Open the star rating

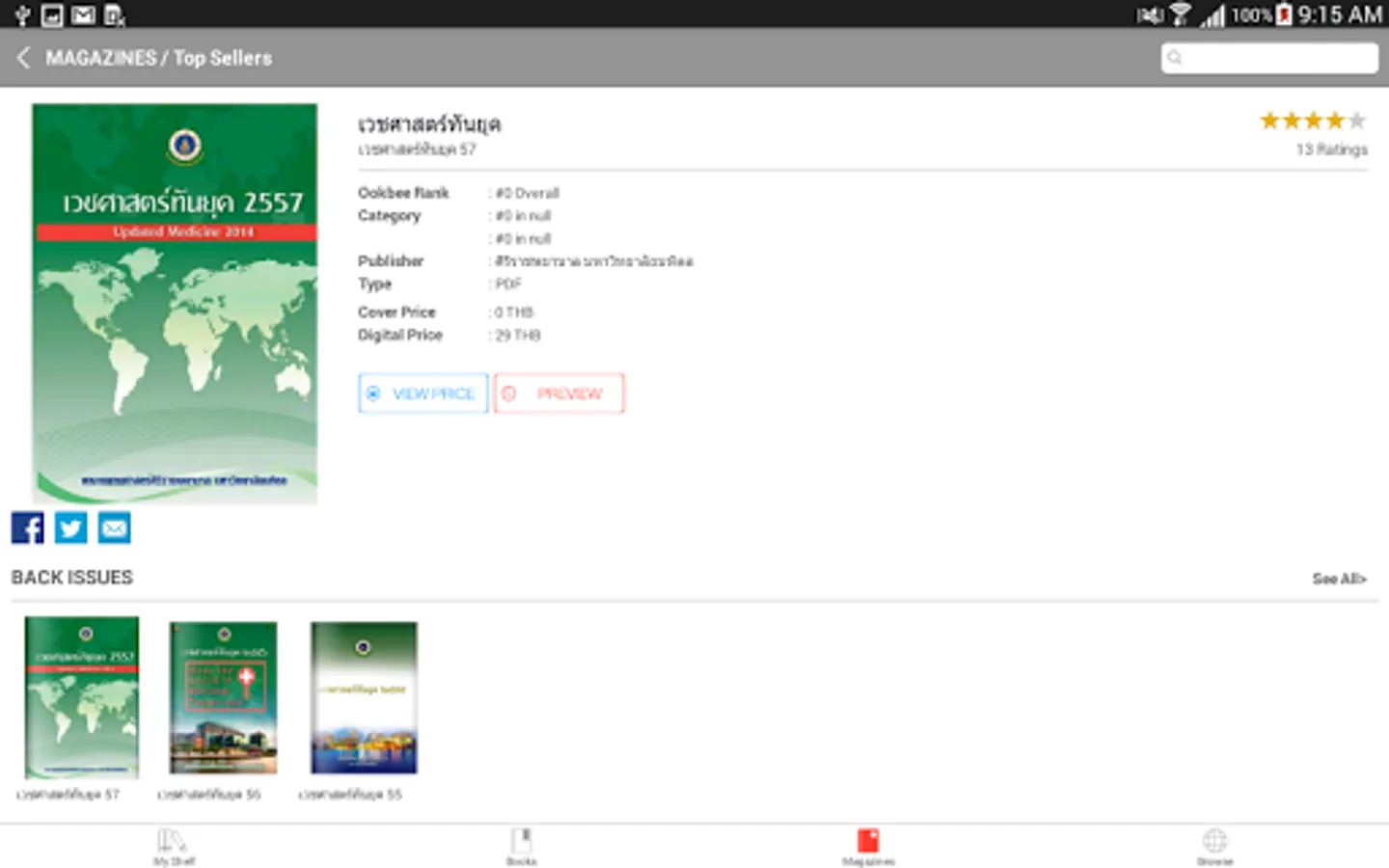(x=1313, y=121)
